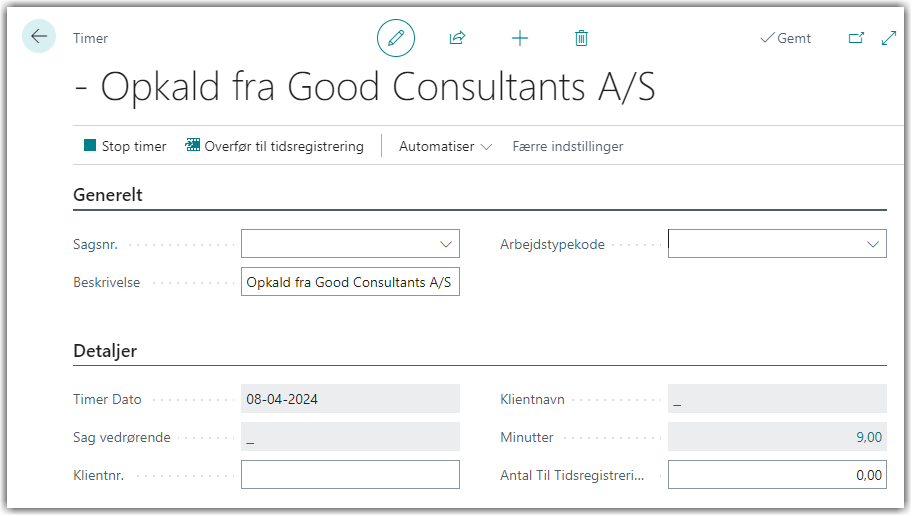Screen dimensions: 912x516
Task: Collapse the Generelt section header
Action: tap(108, 195)
